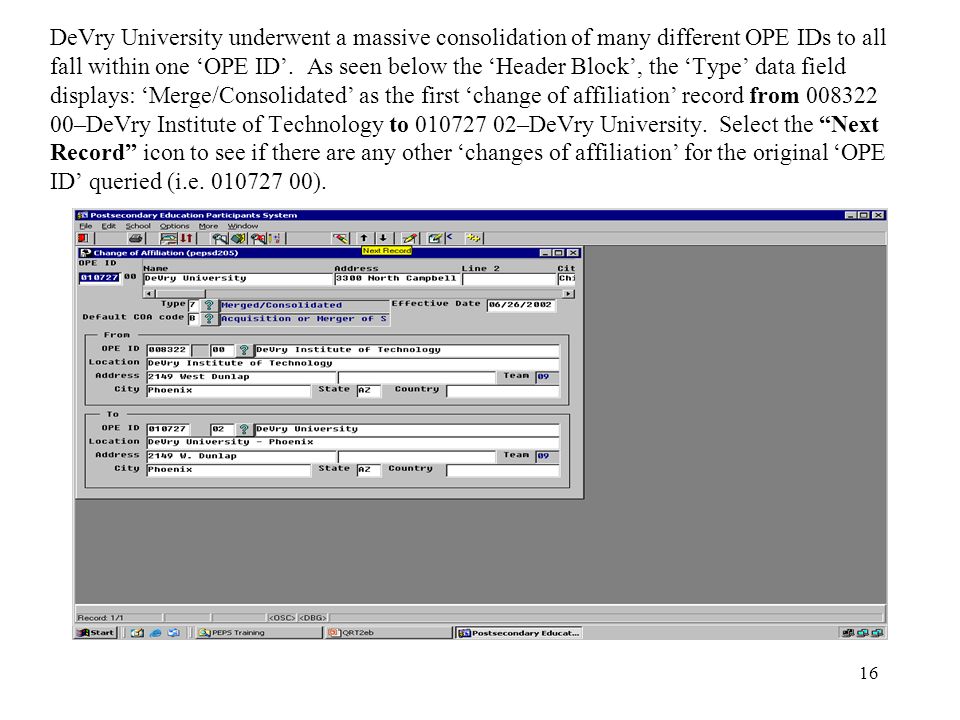Open the Default COA code lookup button
Viewport: 960px width, 720px height.
209,318
